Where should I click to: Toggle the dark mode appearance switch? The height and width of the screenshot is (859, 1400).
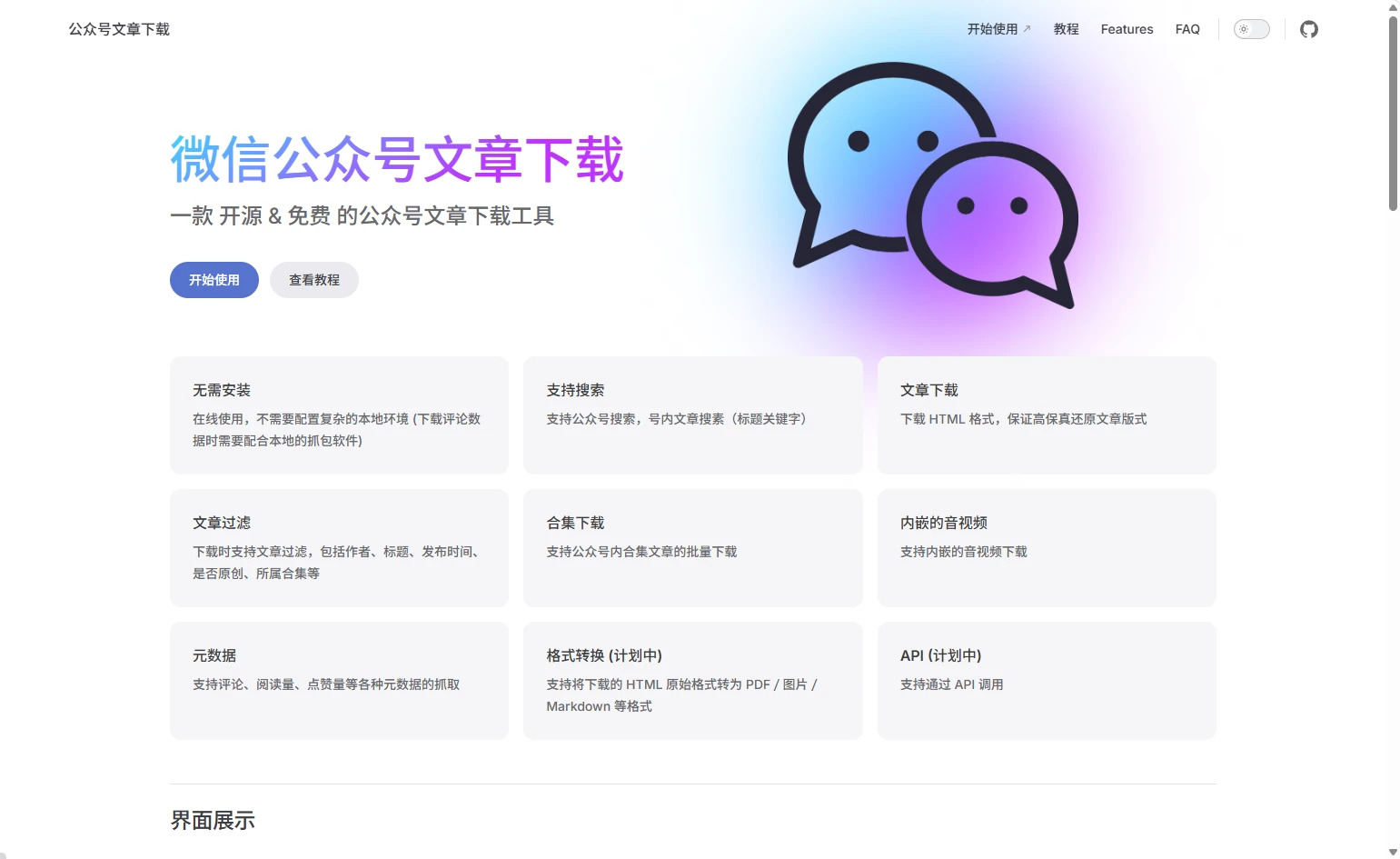[x=1251, y=29]
